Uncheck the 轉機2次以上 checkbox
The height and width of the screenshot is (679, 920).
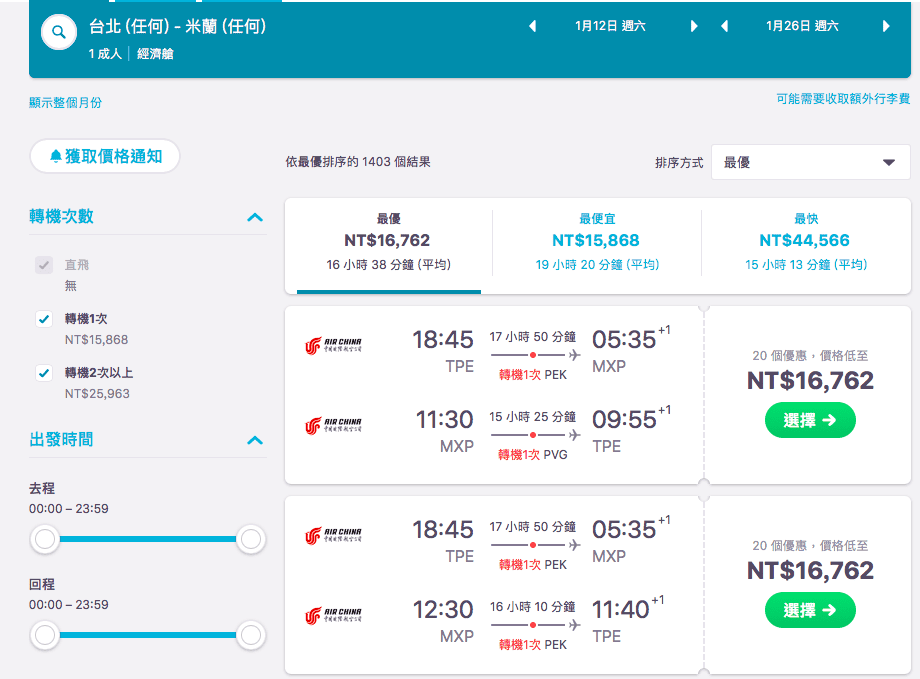[x=44, y=373]
